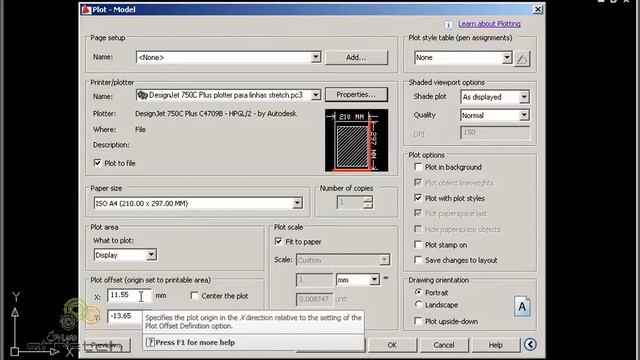The image size is (640, 360).
Task: Enable Plot stamp on checkbox
Action: coord(418,244)
